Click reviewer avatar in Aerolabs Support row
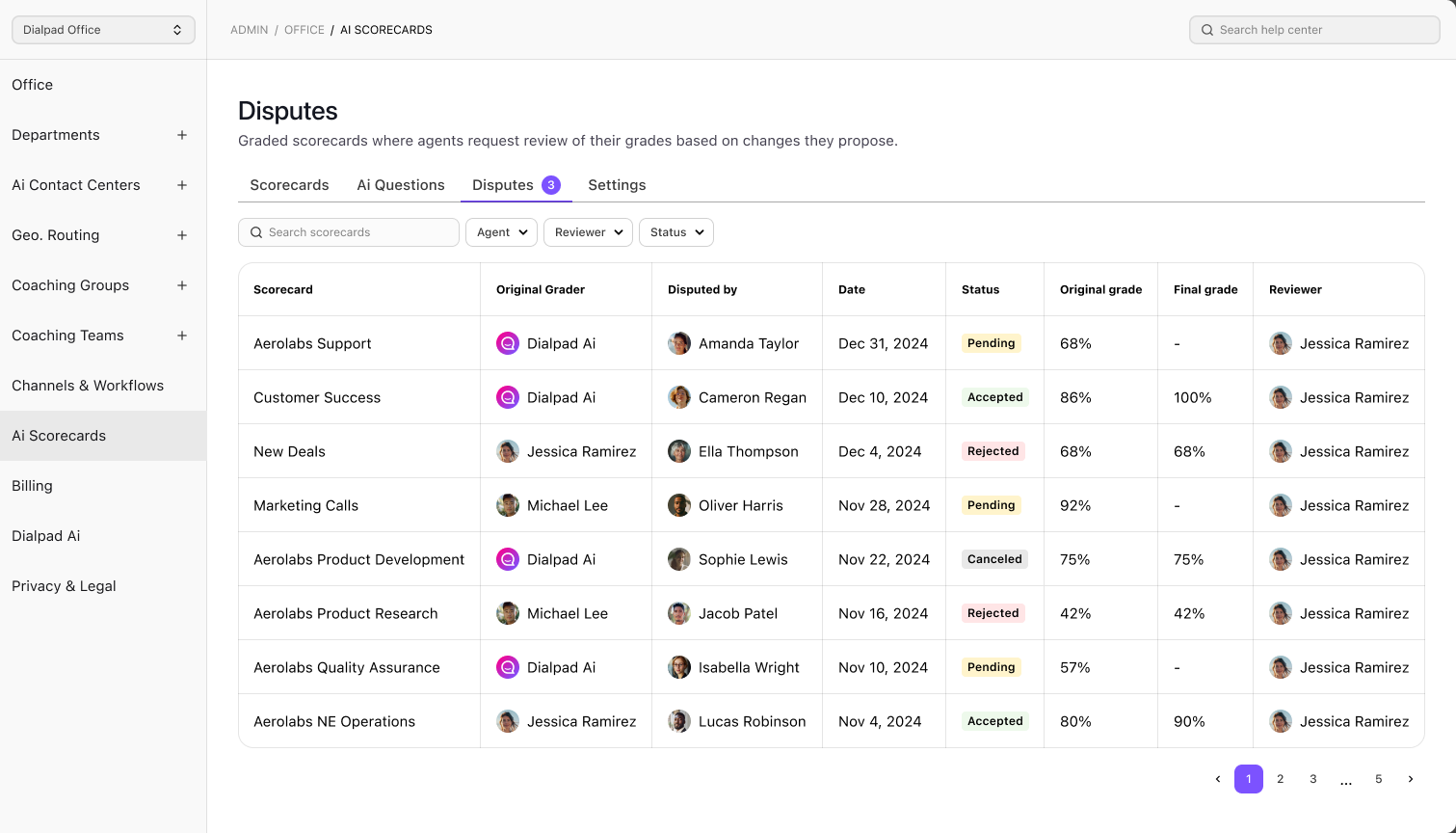 click(1281, 343)
